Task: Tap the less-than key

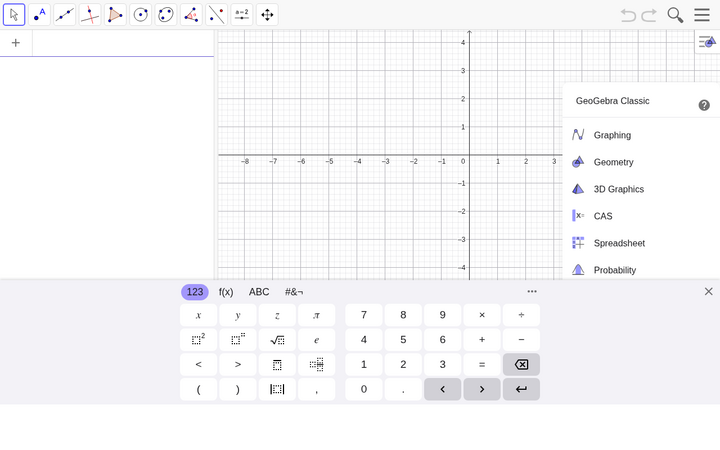Action: coord(198,365)
